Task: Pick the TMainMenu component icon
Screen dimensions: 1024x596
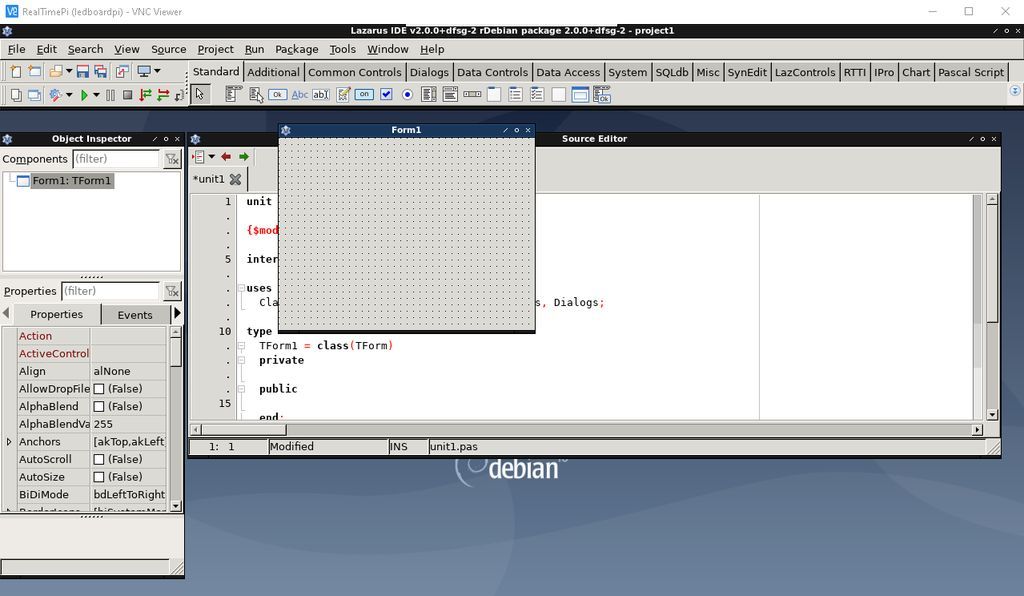Action: coord(231,94)
